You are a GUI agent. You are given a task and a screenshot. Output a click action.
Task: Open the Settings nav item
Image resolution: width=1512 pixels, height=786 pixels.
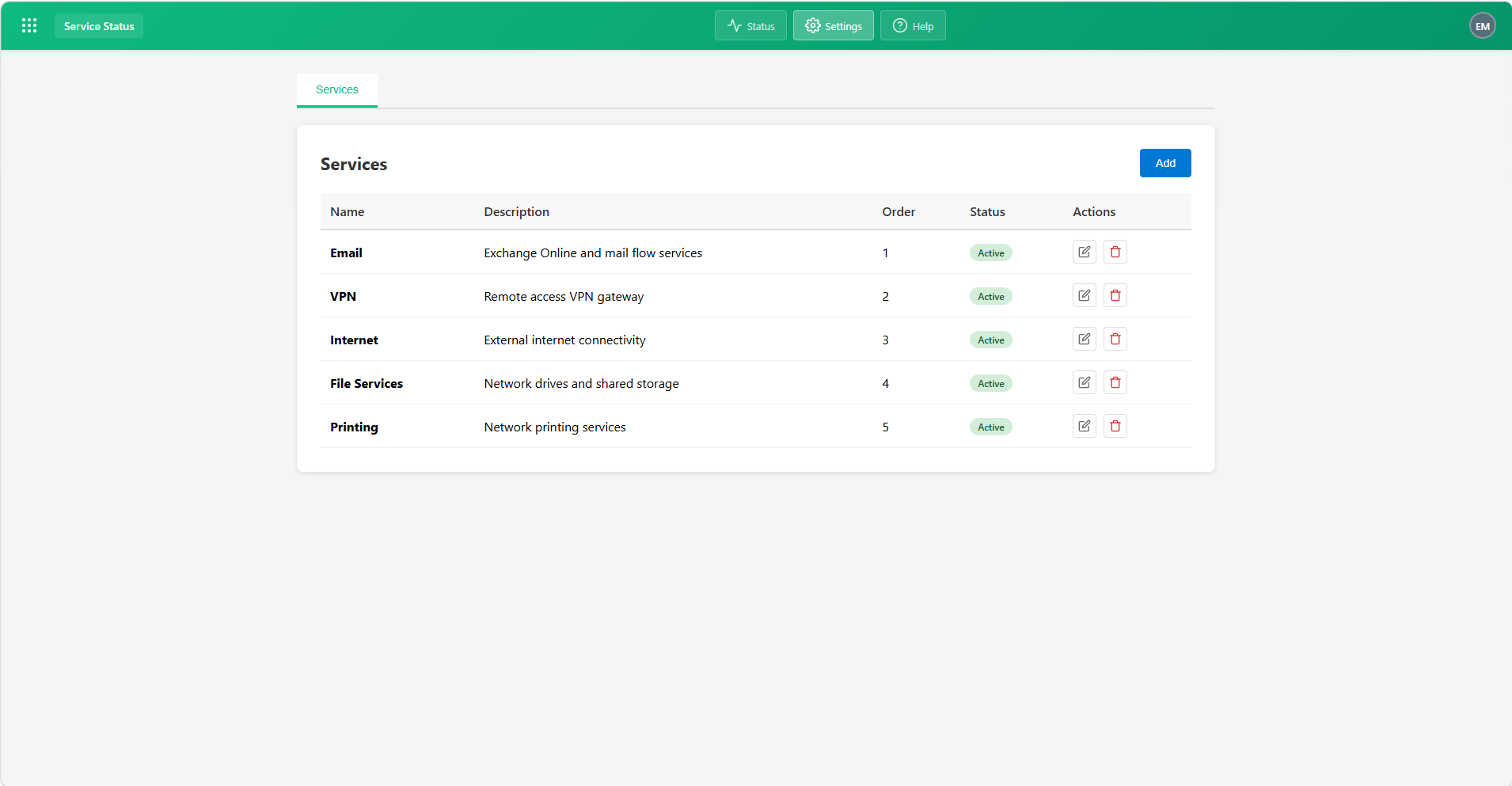tap(834, 25)
